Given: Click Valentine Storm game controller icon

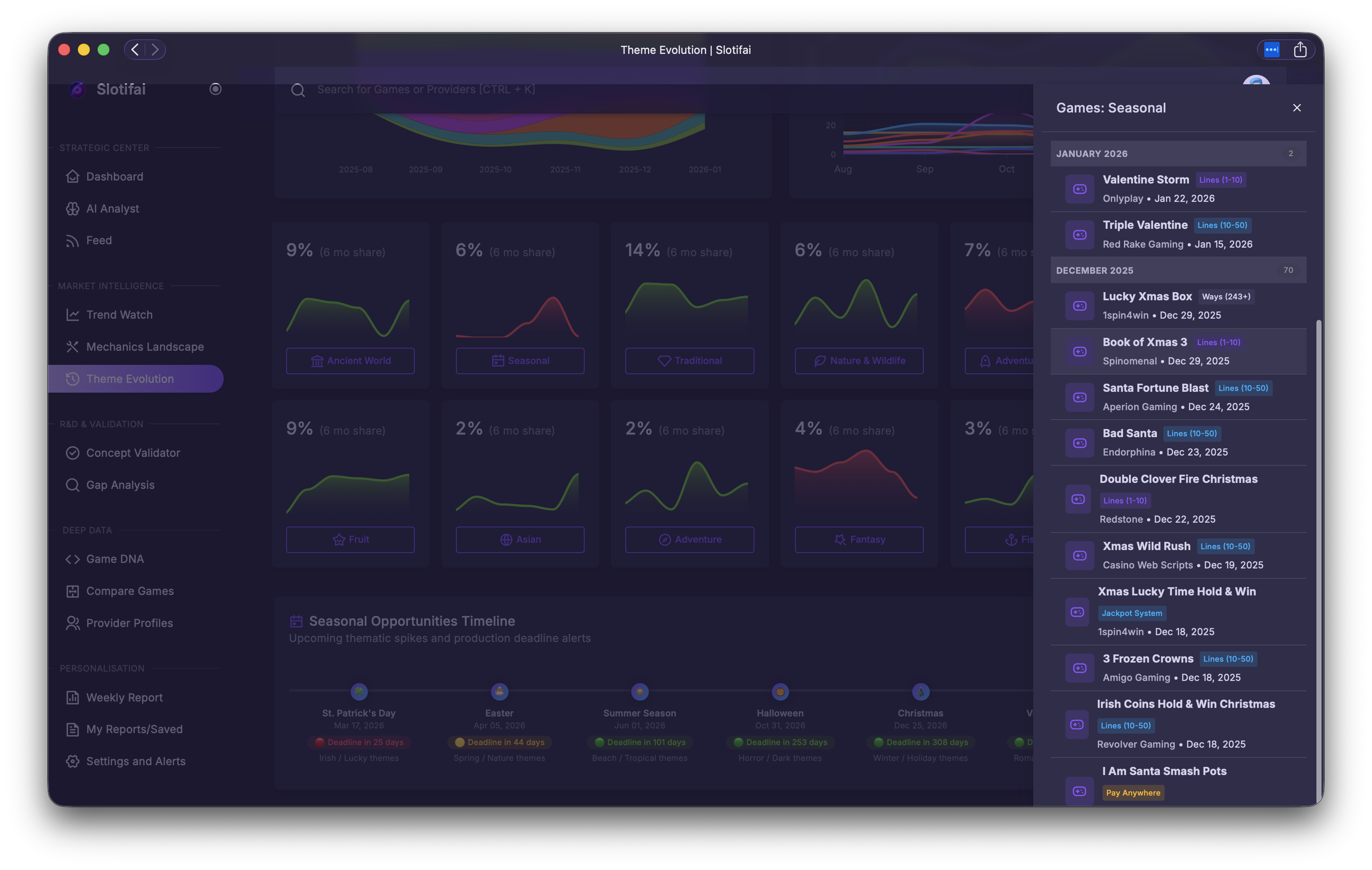Looking at the screenshot, I should pos(1080,189).
